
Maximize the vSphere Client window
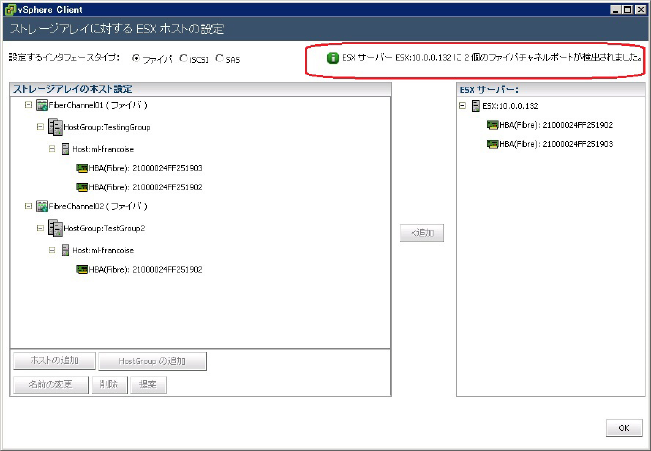[x=628, y=10]
